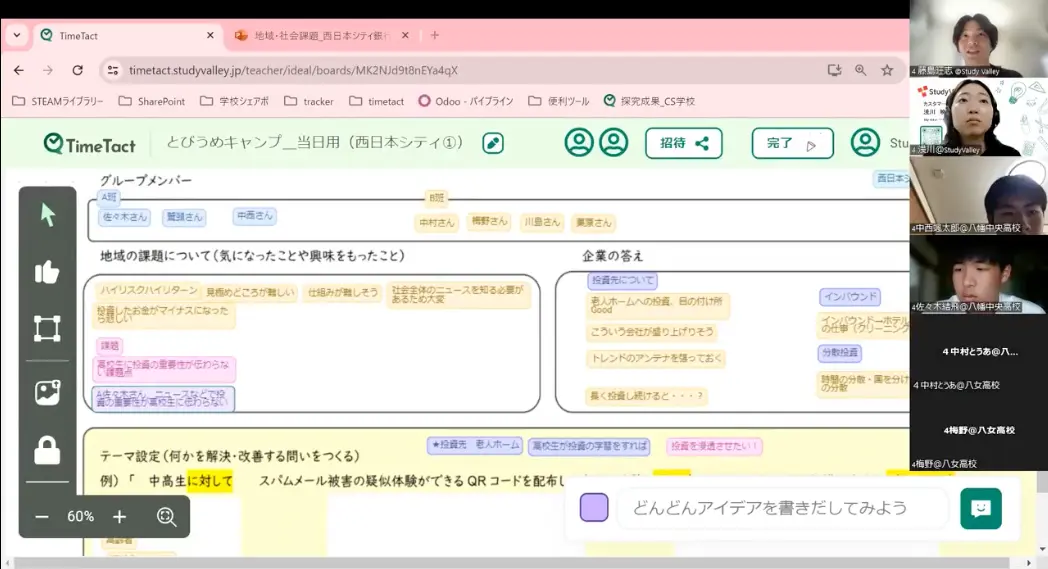
Task: Bookmark this page with star icon
Action: 887,70
